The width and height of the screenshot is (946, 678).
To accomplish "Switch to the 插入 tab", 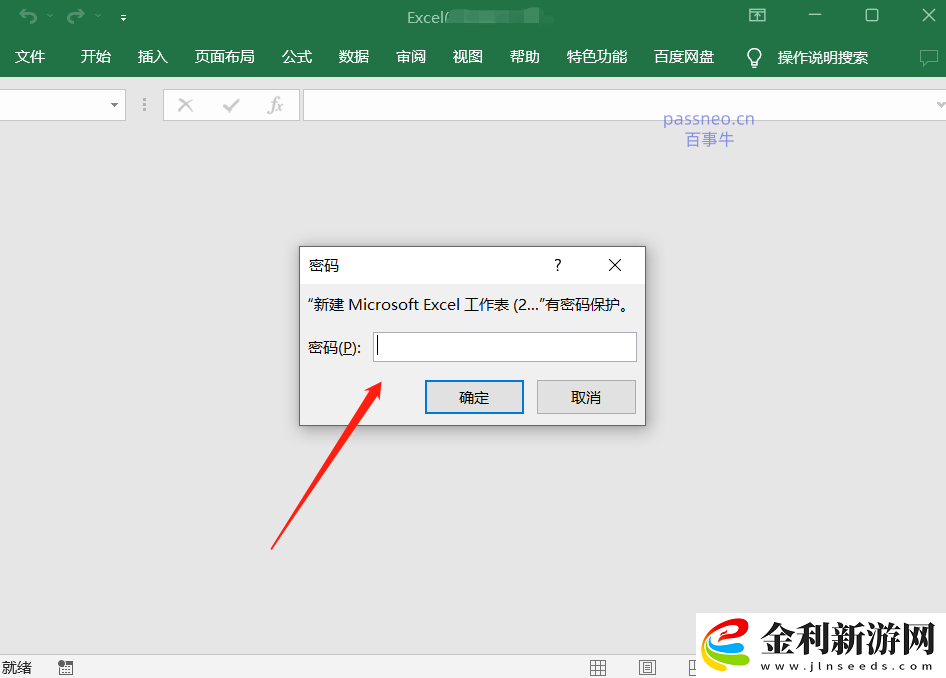I will [x=152, y=57].
